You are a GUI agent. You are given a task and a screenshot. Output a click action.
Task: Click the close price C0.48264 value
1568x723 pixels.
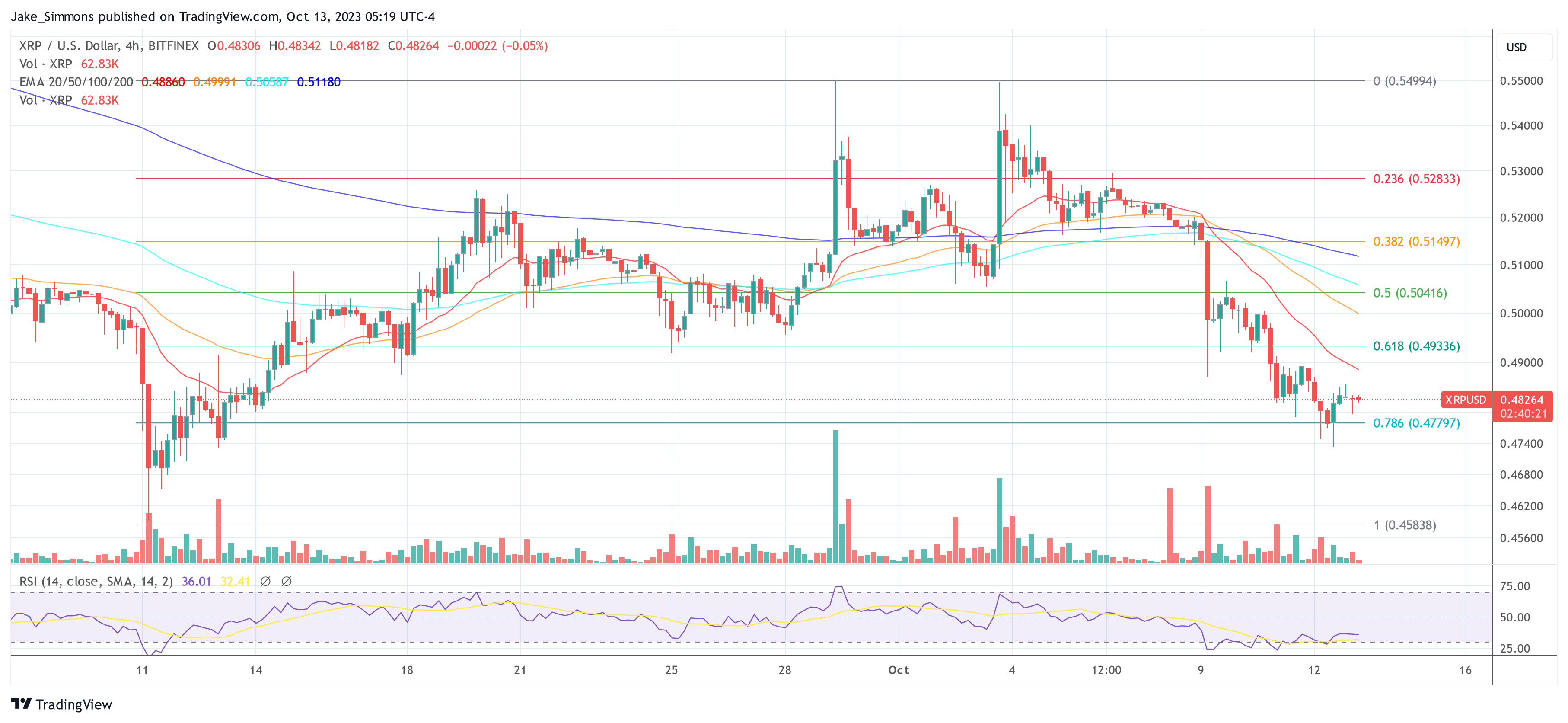(413, 46)
